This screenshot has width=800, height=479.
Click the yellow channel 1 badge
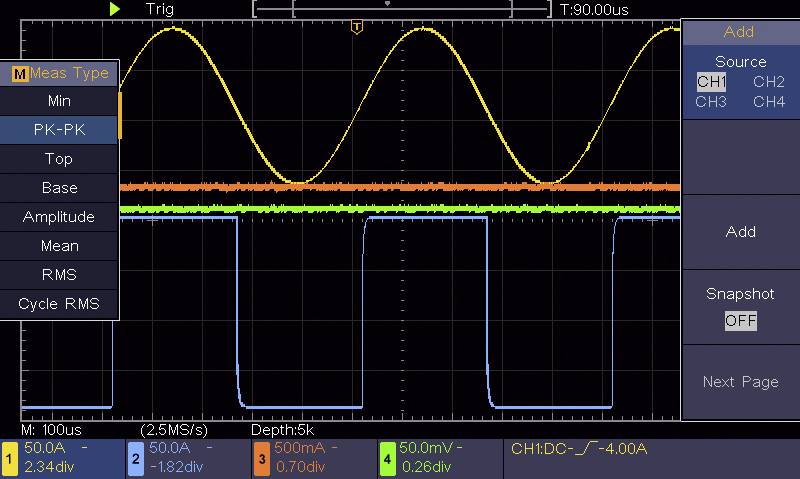click(x=10, y=459)
